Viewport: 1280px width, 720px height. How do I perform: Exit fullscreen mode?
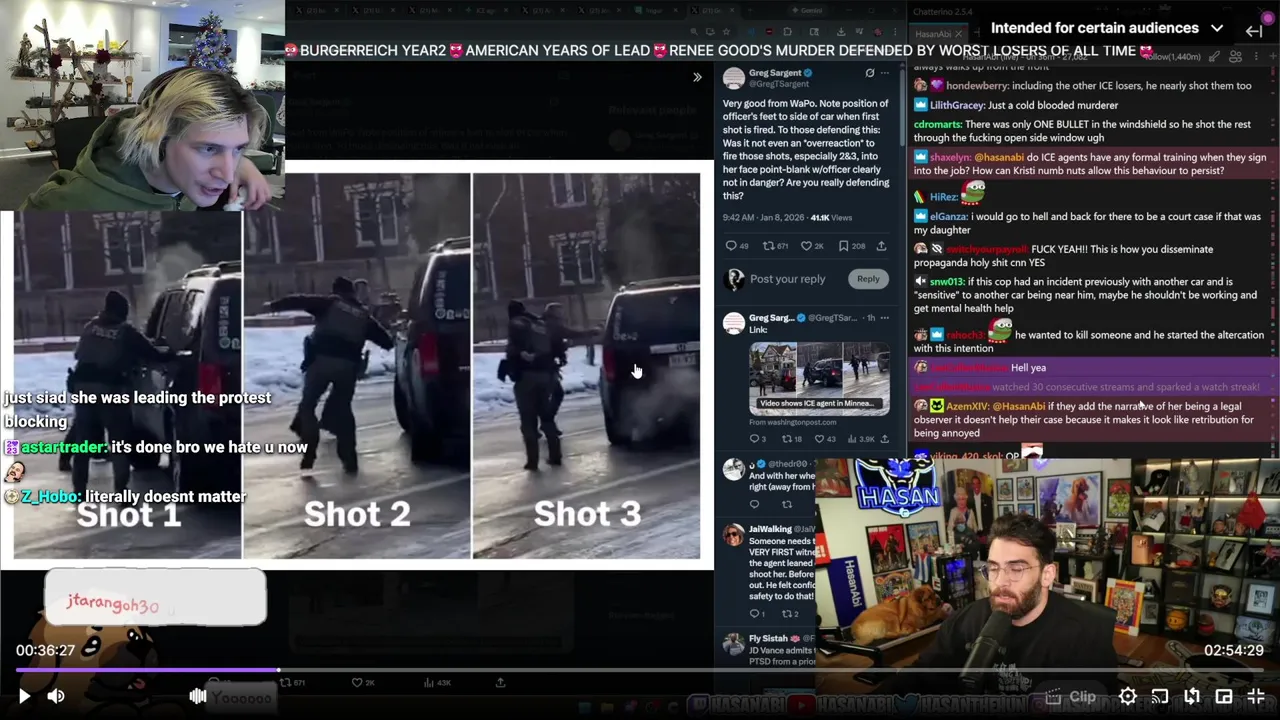pos(1256,696)
